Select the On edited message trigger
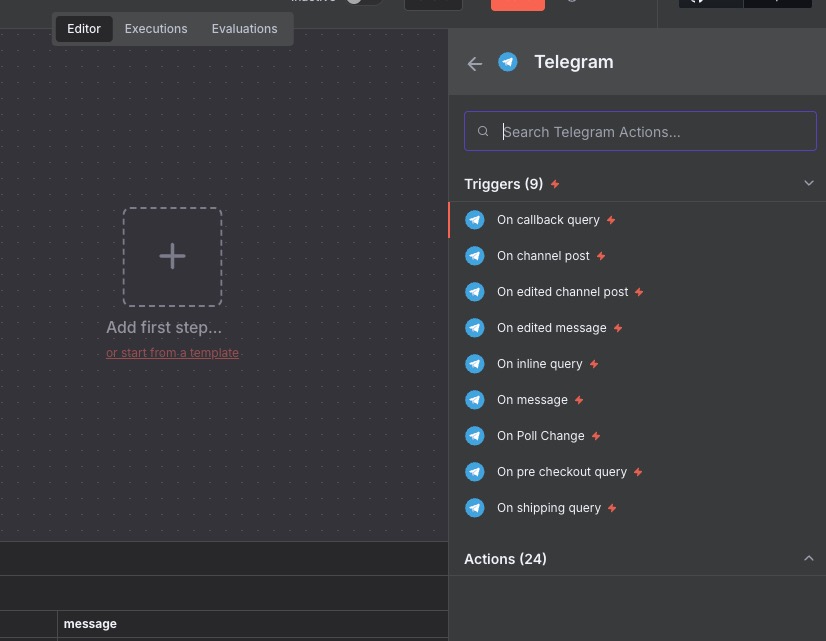 click(637, 328)
